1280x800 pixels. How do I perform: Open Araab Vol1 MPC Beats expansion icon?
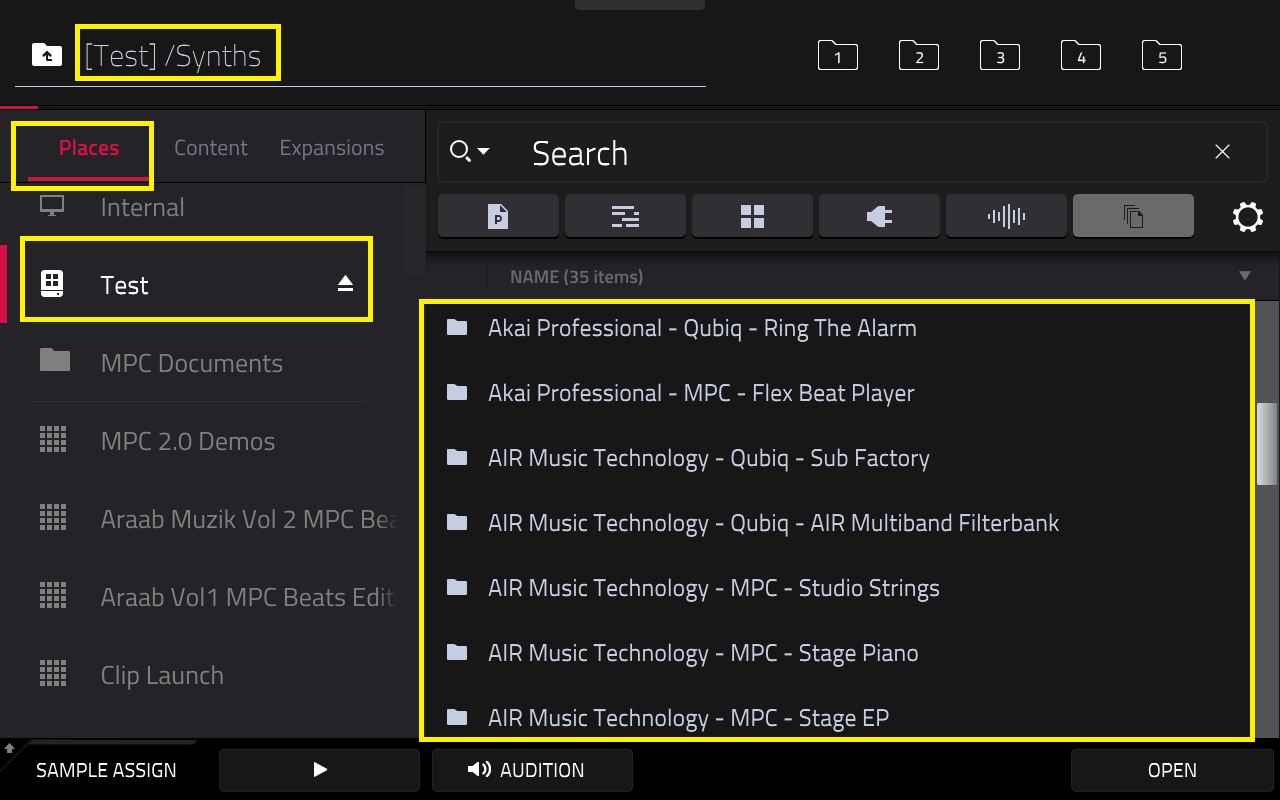(x=53, y=595)
